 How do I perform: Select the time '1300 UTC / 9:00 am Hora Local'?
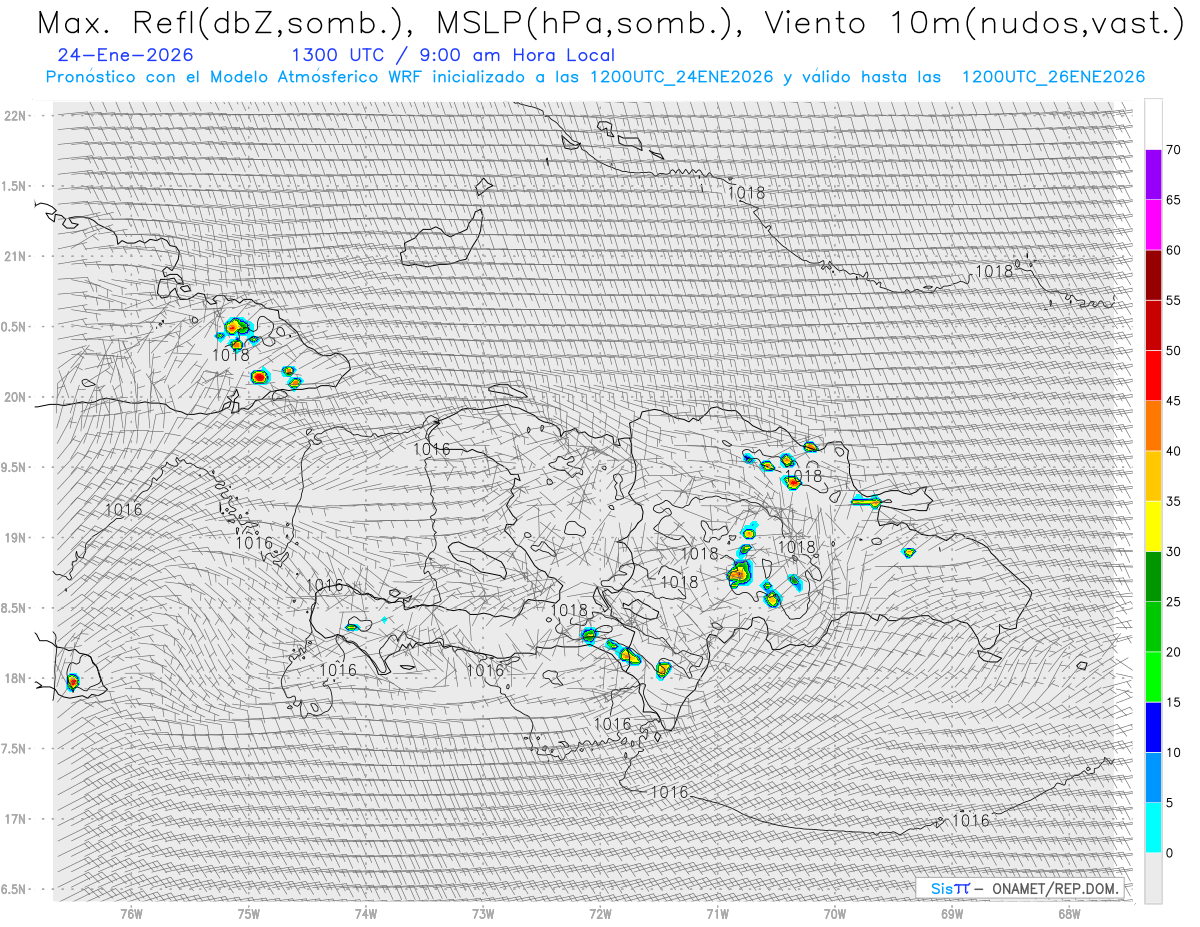coord(453,55)
